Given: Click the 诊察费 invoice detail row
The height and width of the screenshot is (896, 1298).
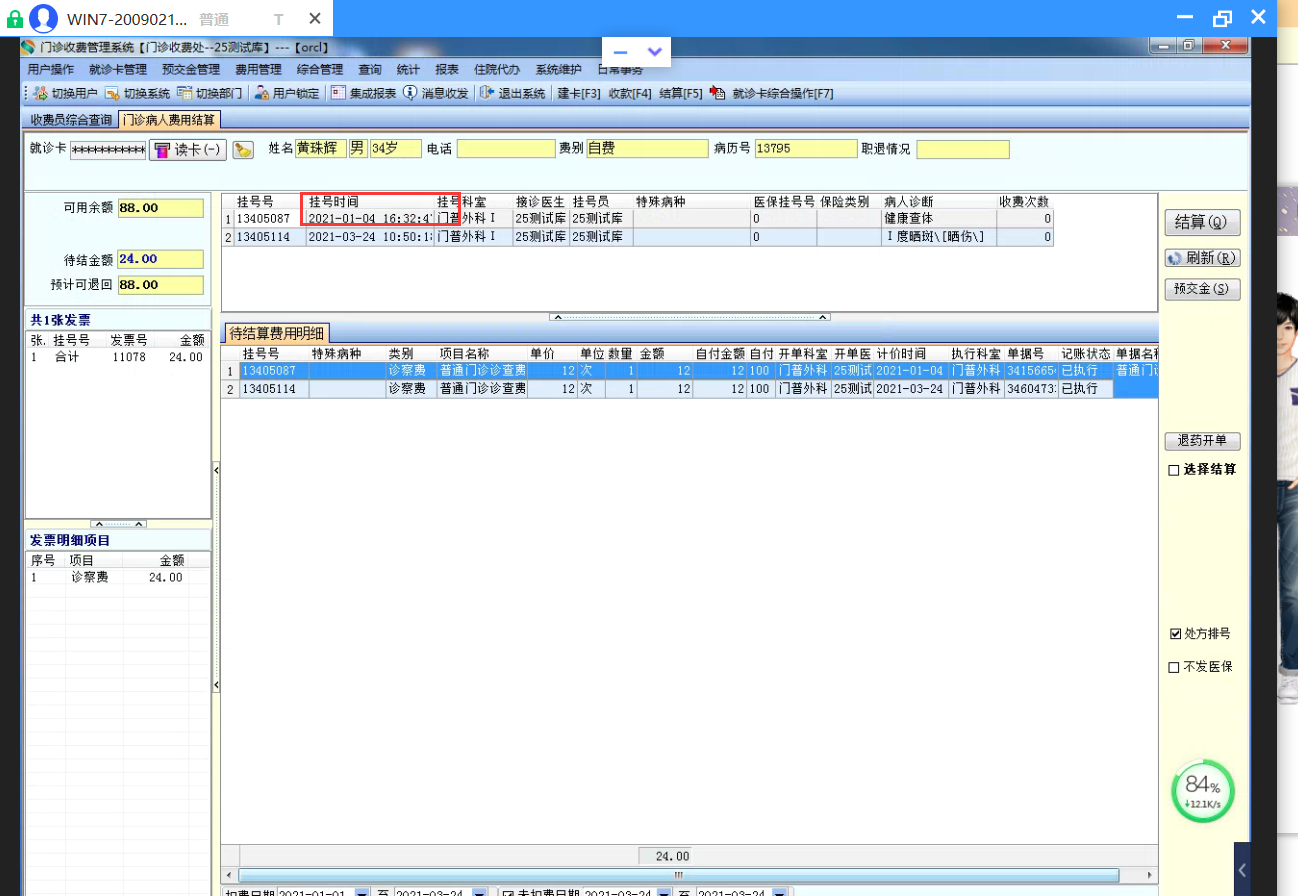Looking at the screenshot, I should pos(116,577).
